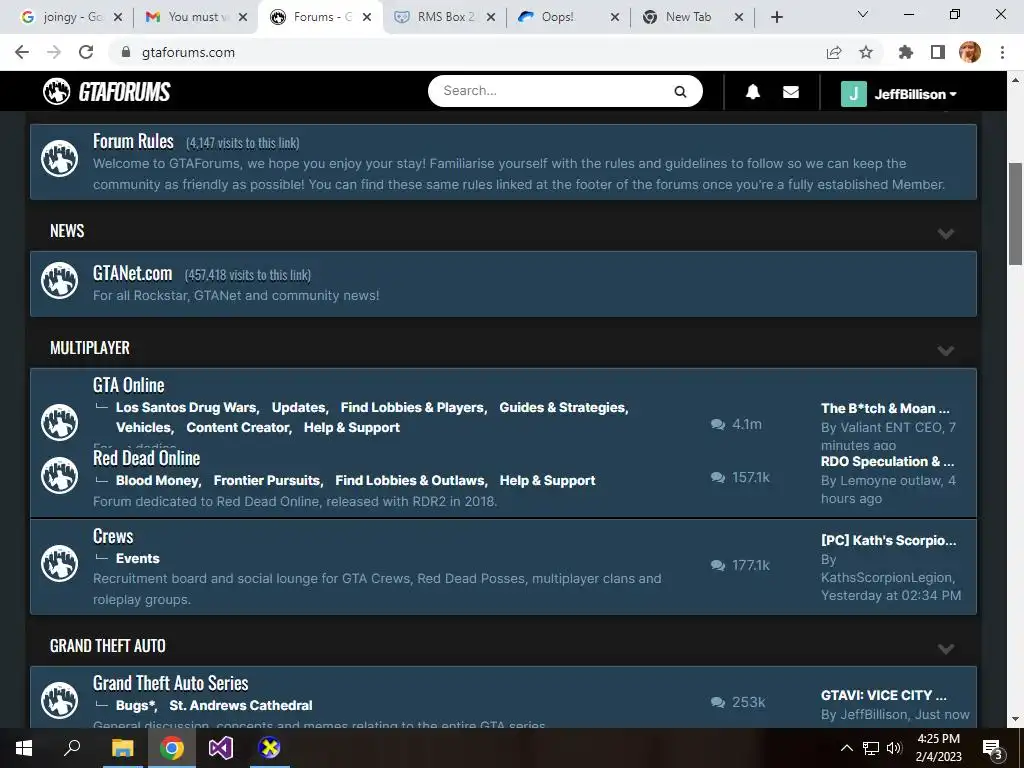Click the GTA Online forum icon
Screen dimensions: 1024x768
pos(59,423)
